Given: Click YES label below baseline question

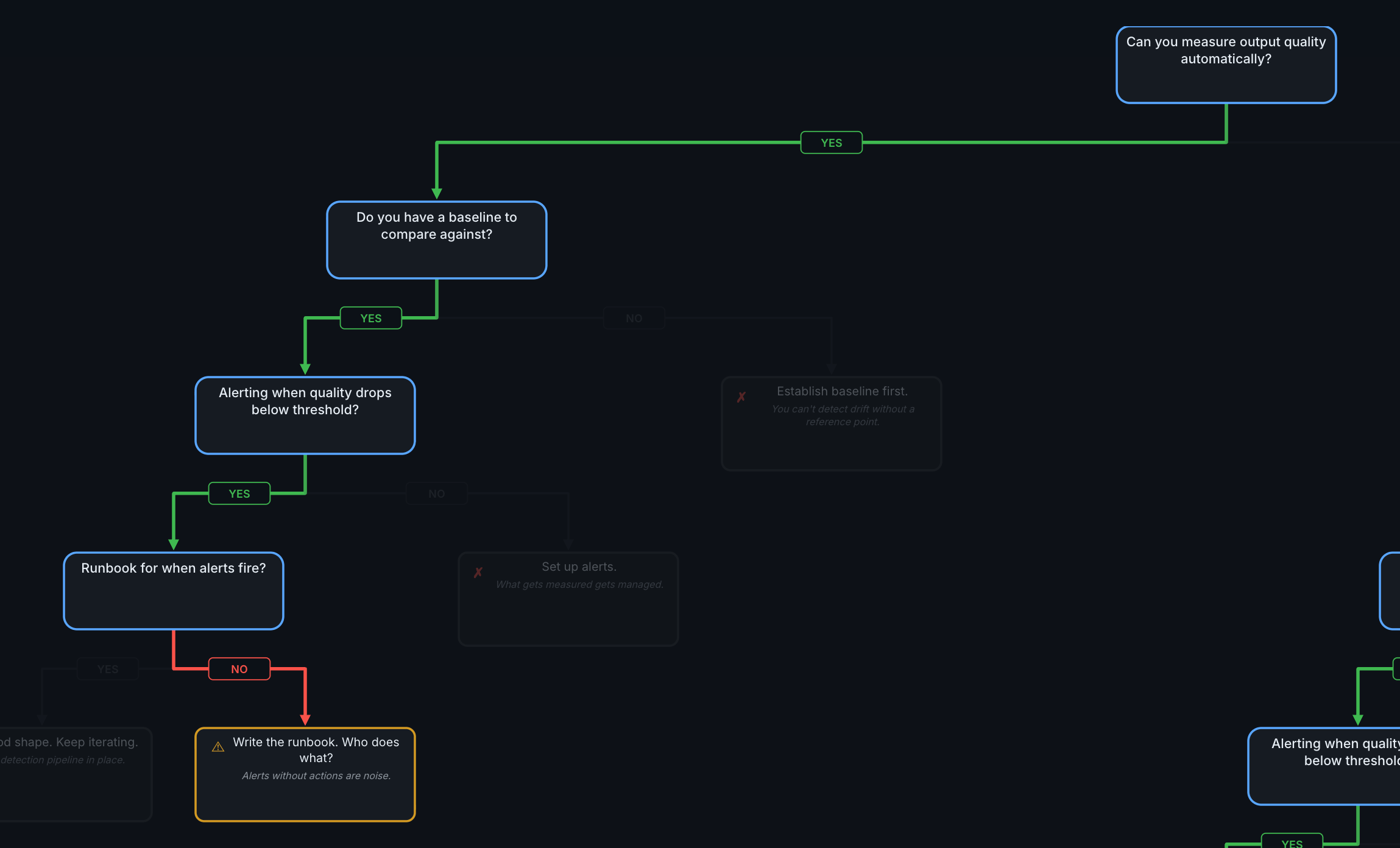Looking at the screenshot, I should click(370, 318).
